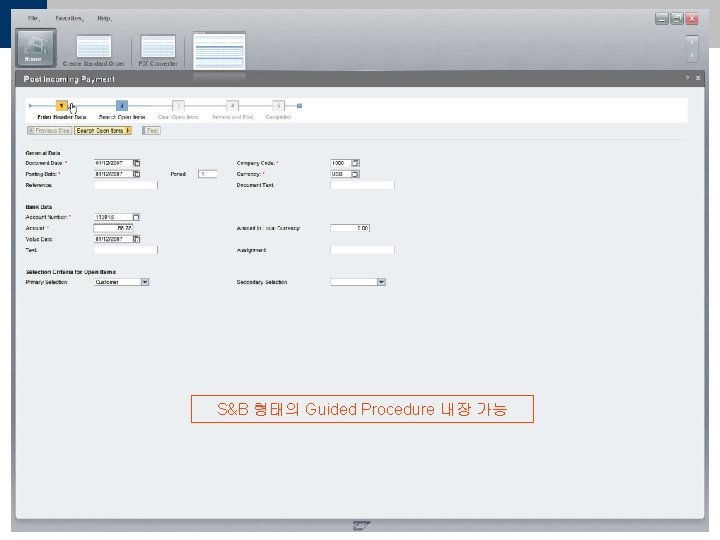The width and height of the screenshot is (720, 540).
Task: Click the Text field under Bank Data
Action: click(x=126, y=250)
